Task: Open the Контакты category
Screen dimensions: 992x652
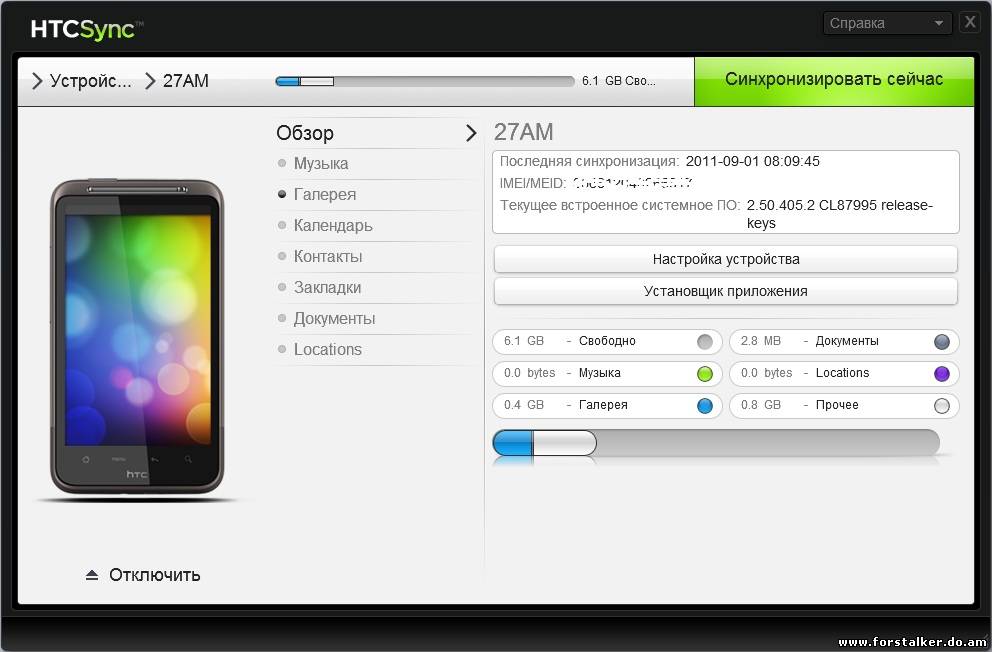Action: 327,257
